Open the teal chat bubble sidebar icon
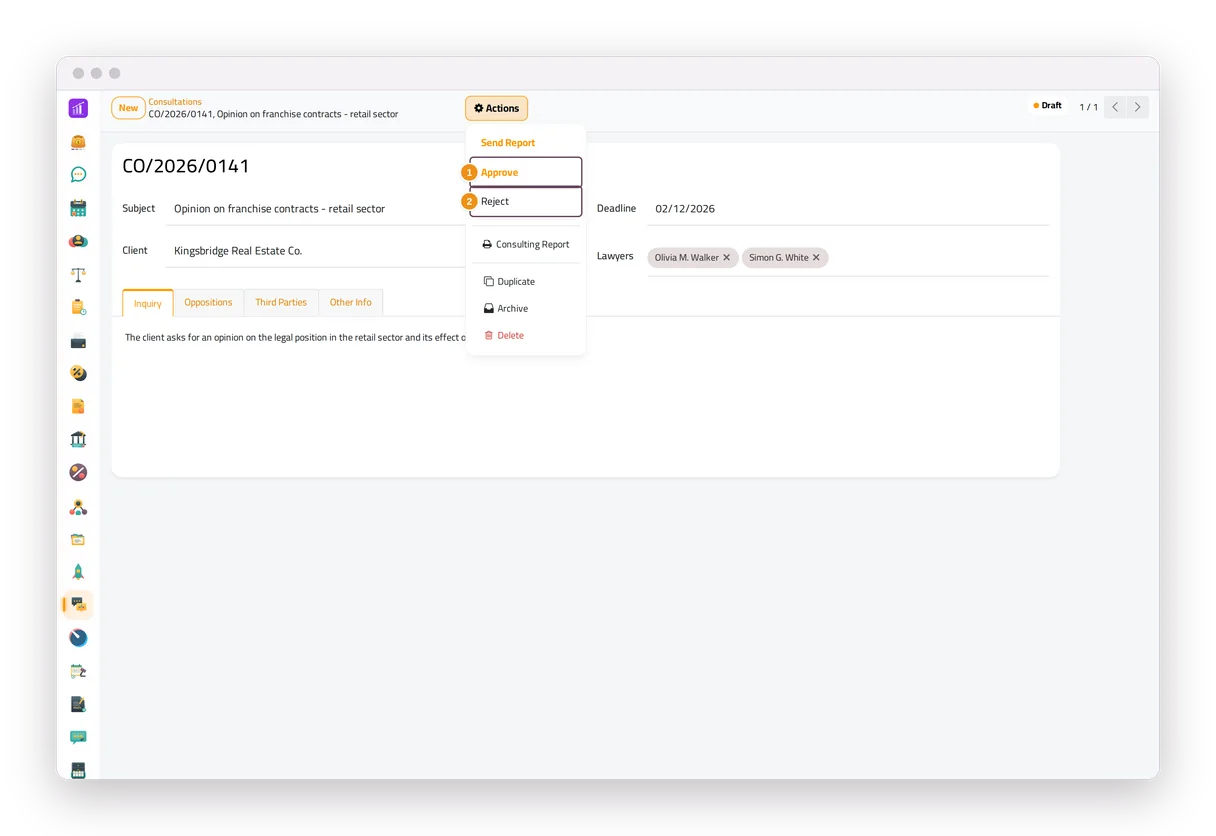The width and height of the screenshot is (1216, 836). (x=78, y=175)
